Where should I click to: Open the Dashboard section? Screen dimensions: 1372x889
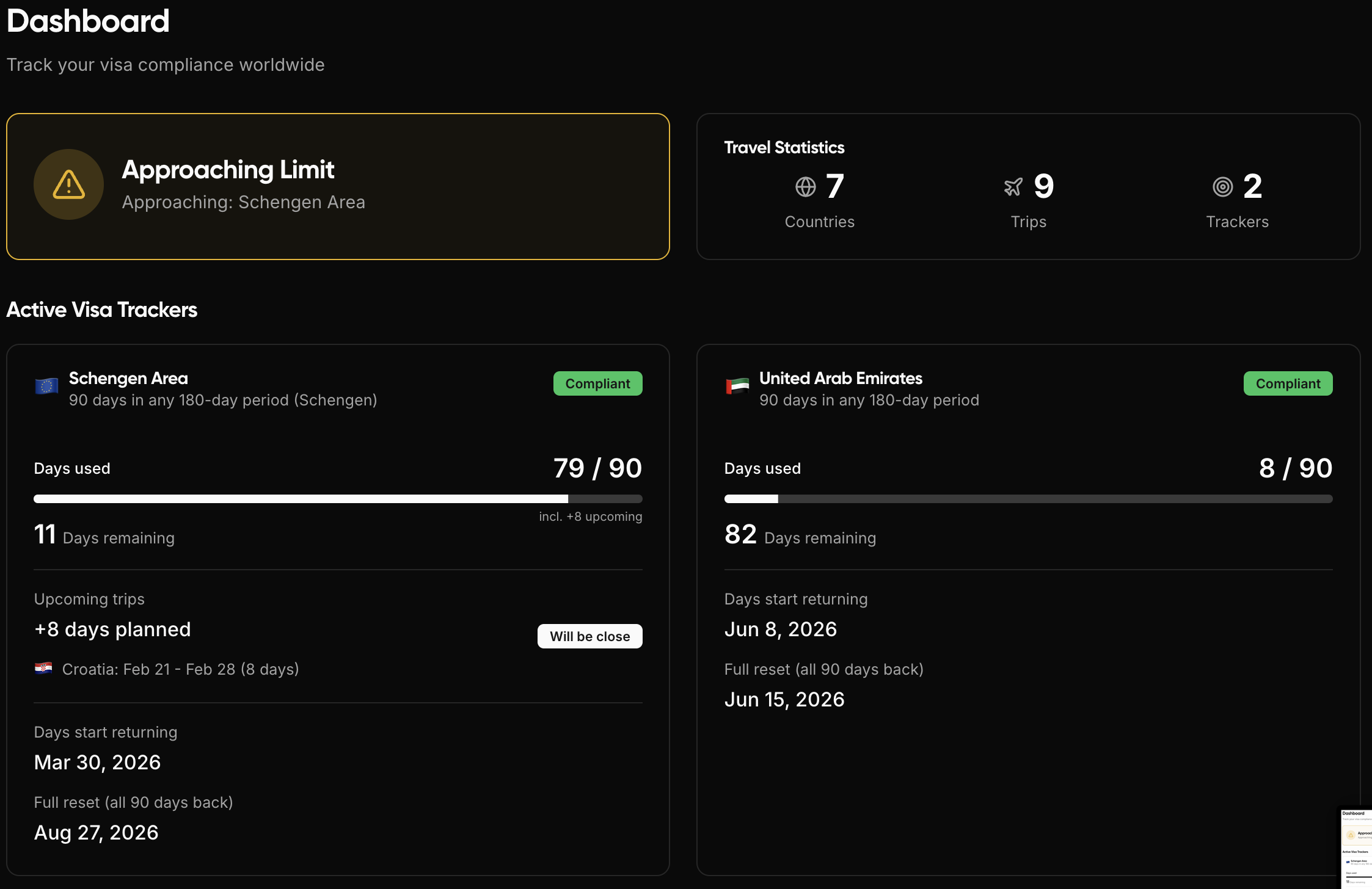(x=88, y=20)
